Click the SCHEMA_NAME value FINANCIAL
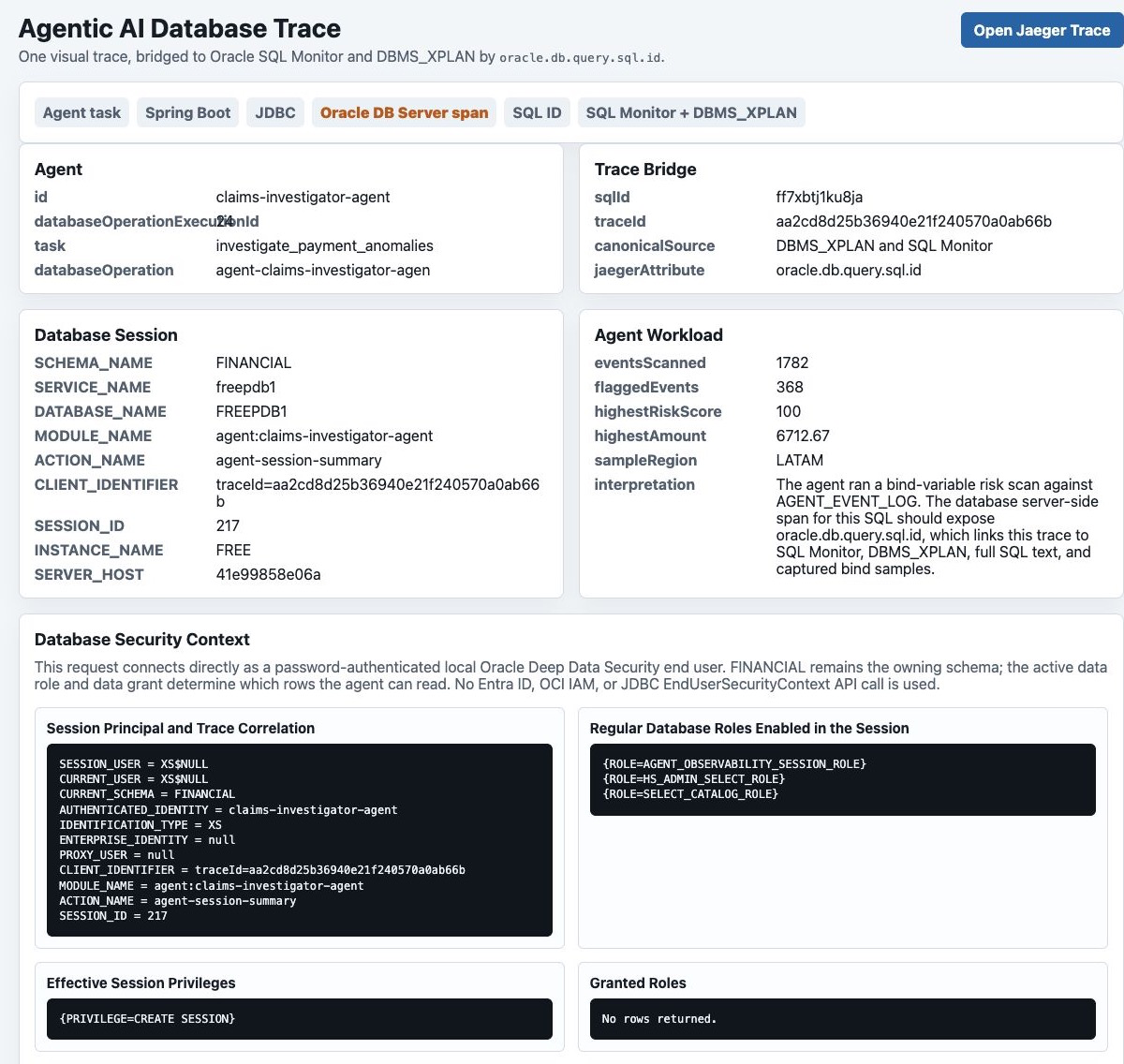The width and height of the screenshot is (1124, 1064). [254, 362]
